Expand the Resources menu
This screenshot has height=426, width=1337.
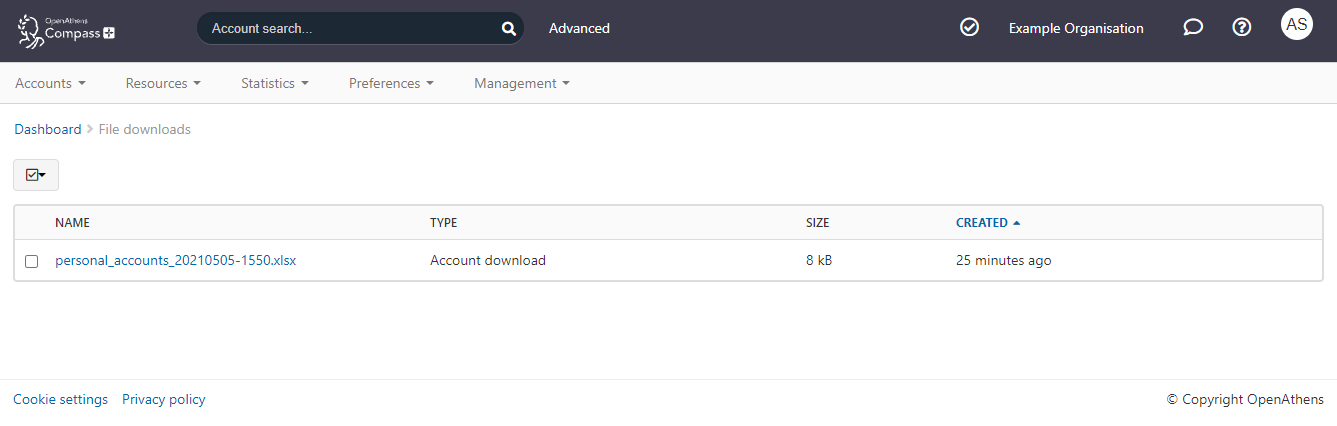[x=163, y=84]
